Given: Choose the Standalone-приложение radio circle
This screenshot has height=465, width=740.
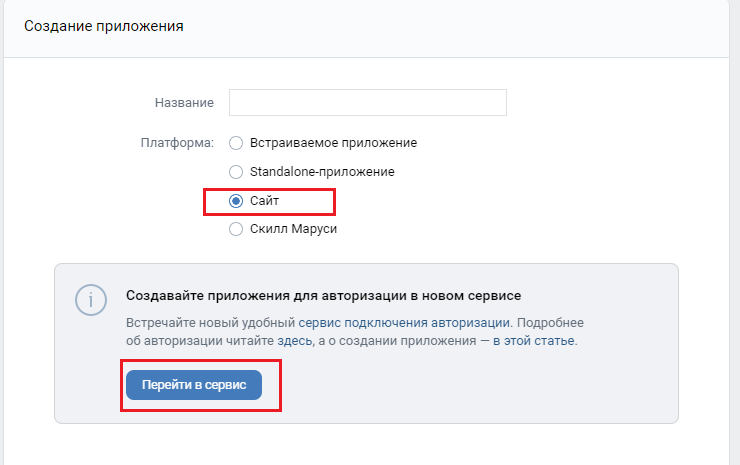Looking at the screenshot, I should 236,172.
